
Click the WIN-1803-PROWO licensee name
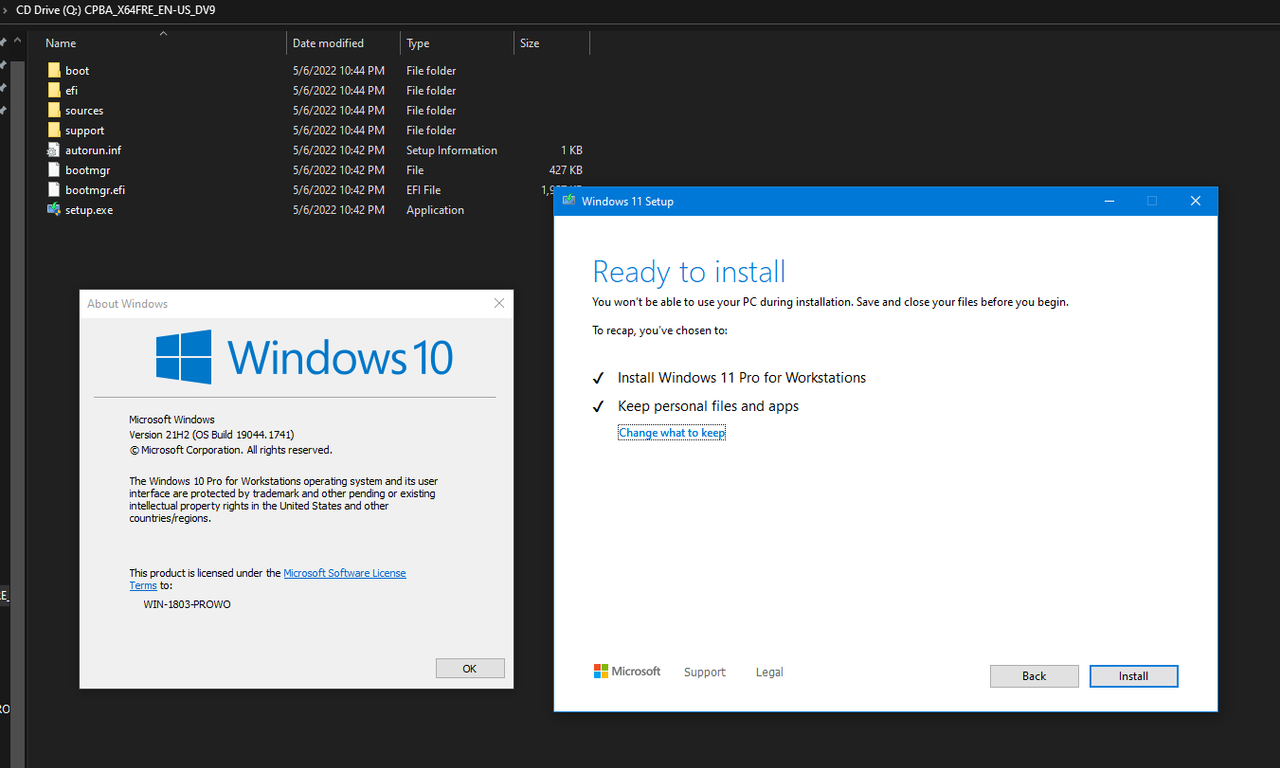(x=187, y=604)
